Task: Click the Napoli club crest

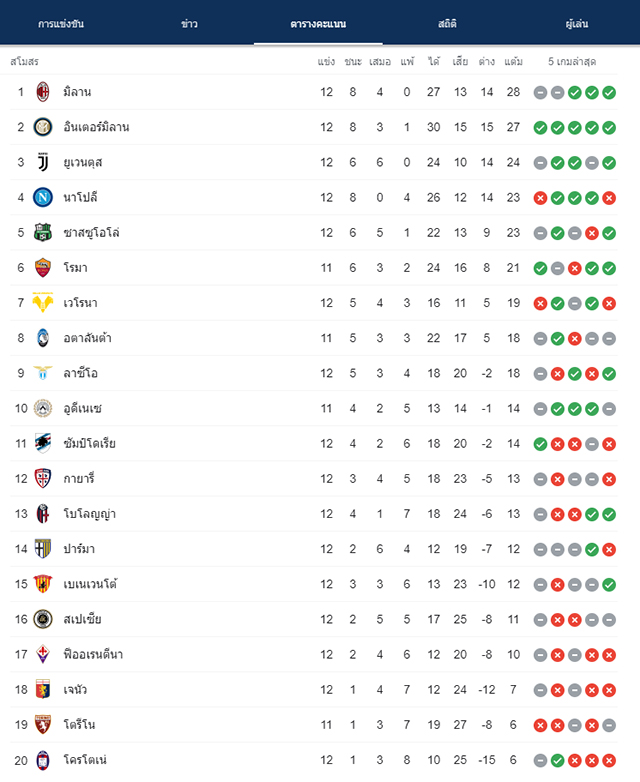Action: tap(43, 197)
